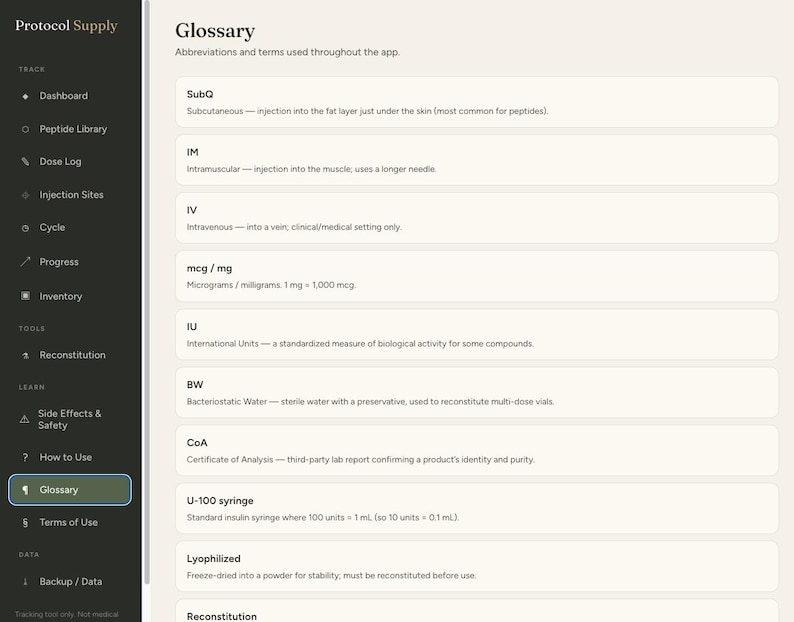Click the Abbreviations and terms subtitle
The width and height of the screenshot is (794, 622).
point(288,52)
